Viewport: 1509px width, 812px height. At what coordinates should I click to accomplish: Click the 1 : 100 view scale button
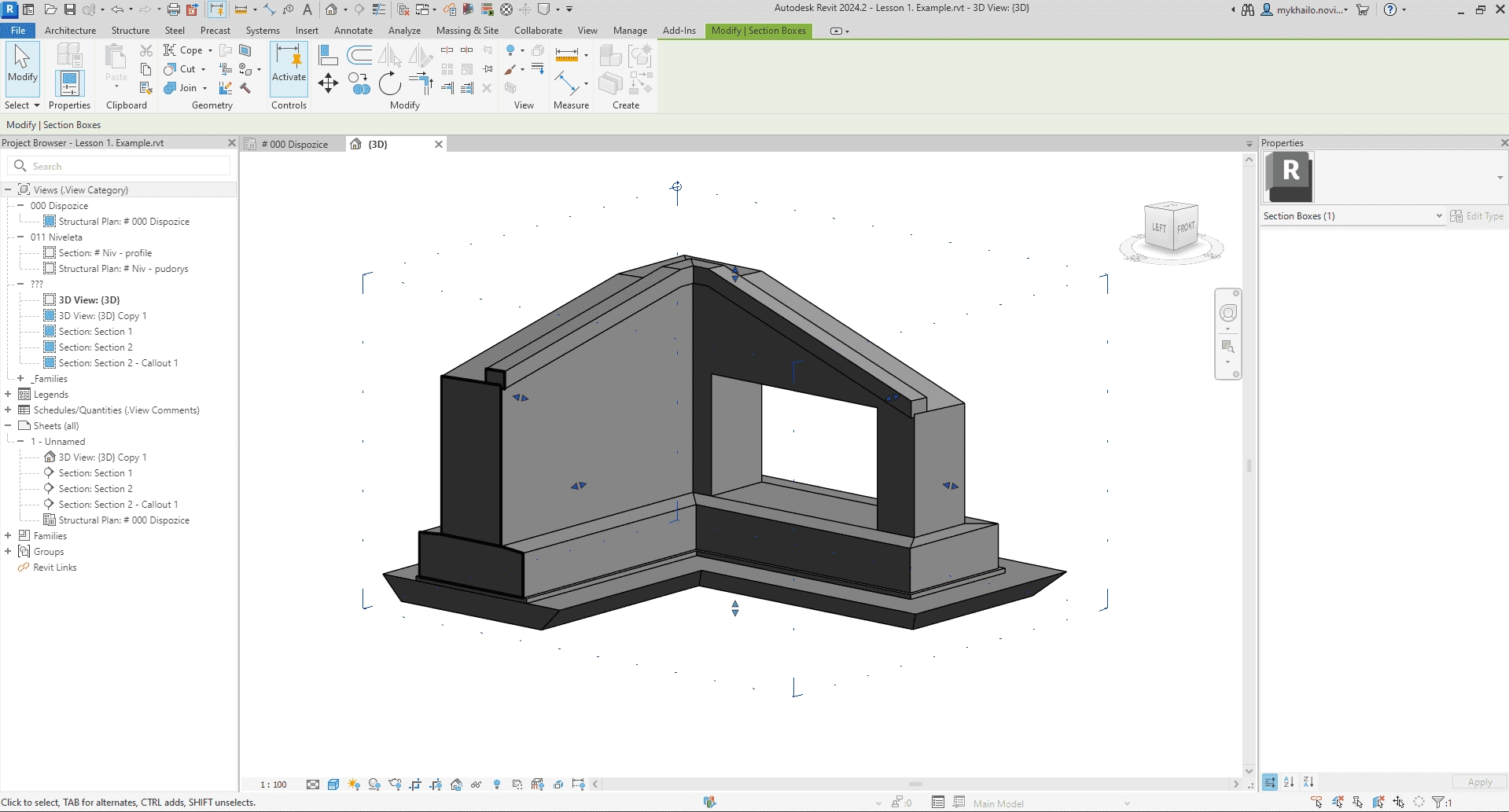pos(274,784)
